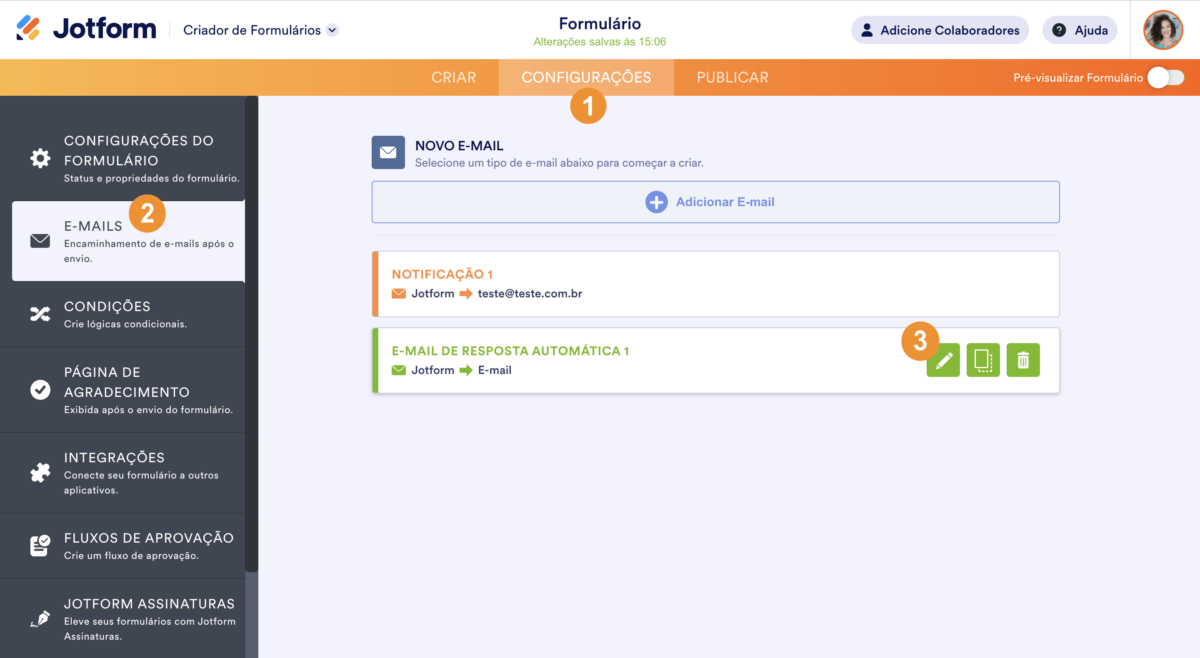Open the user profile avatar
This screenshot has width=1200, height=658.
click(x=1163, y=30)
